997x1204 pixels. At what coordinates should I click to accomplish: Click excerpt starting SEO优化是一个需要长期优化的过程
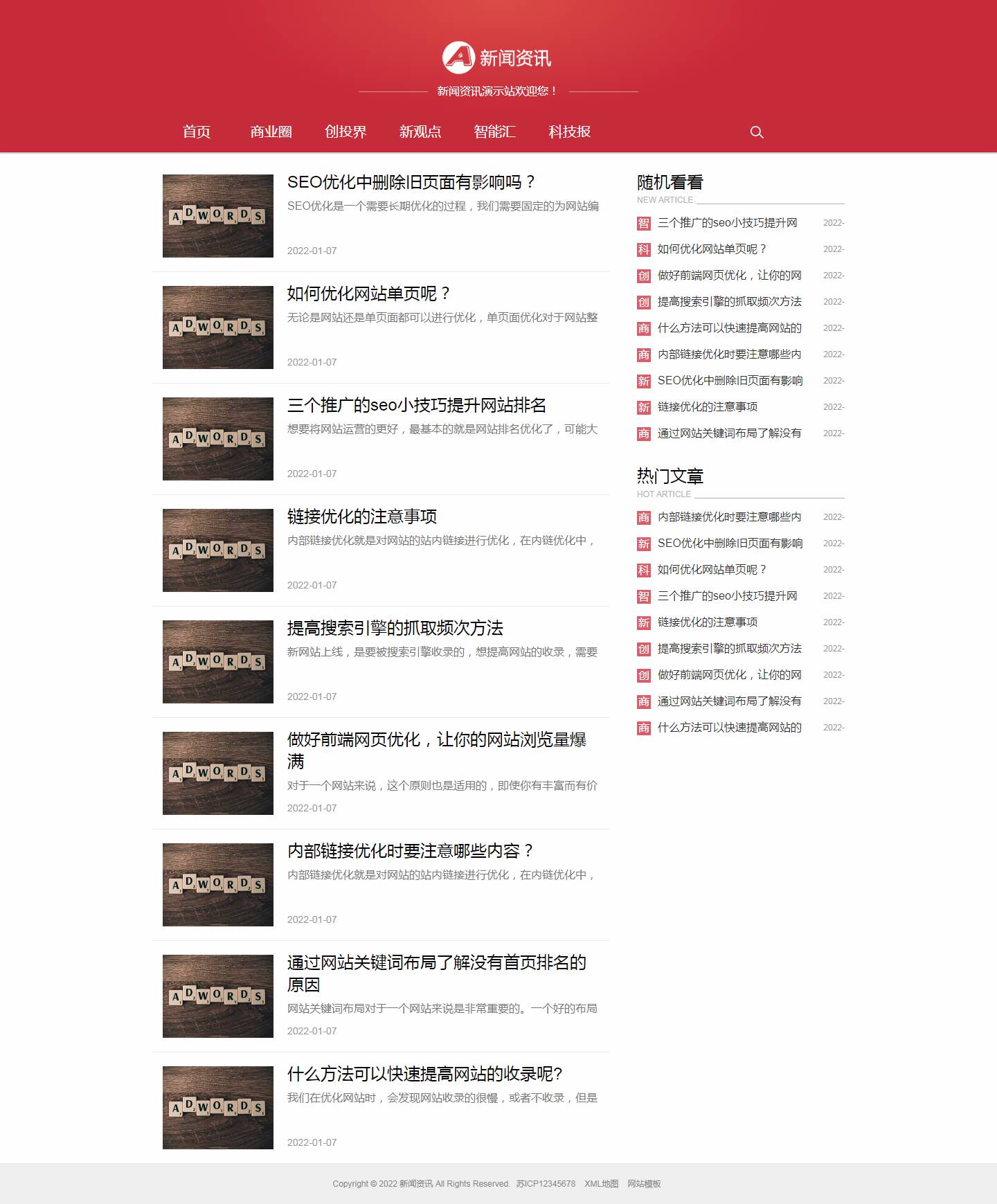coord(443,206)
